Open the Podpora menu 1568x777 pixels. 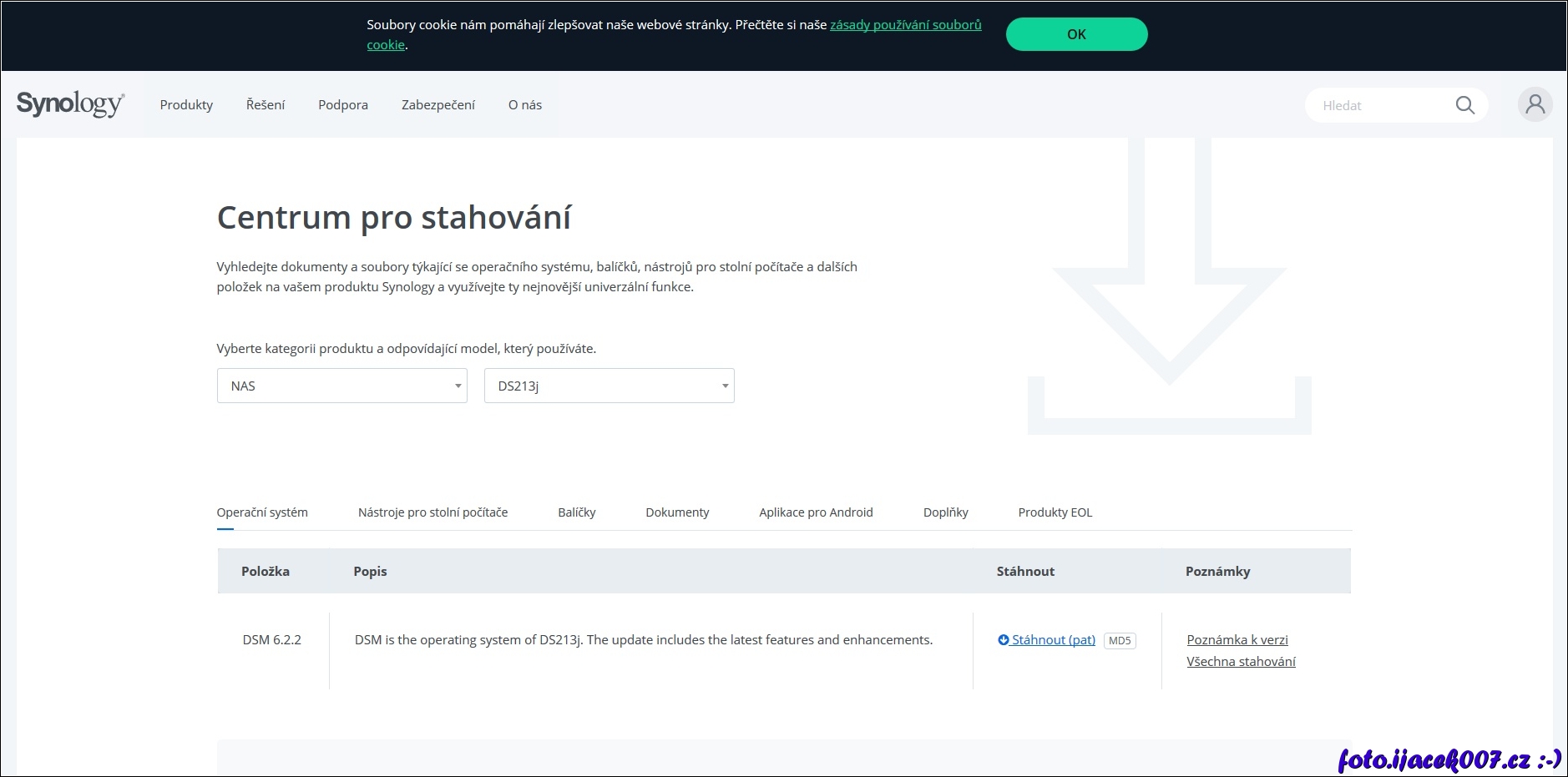343,105
